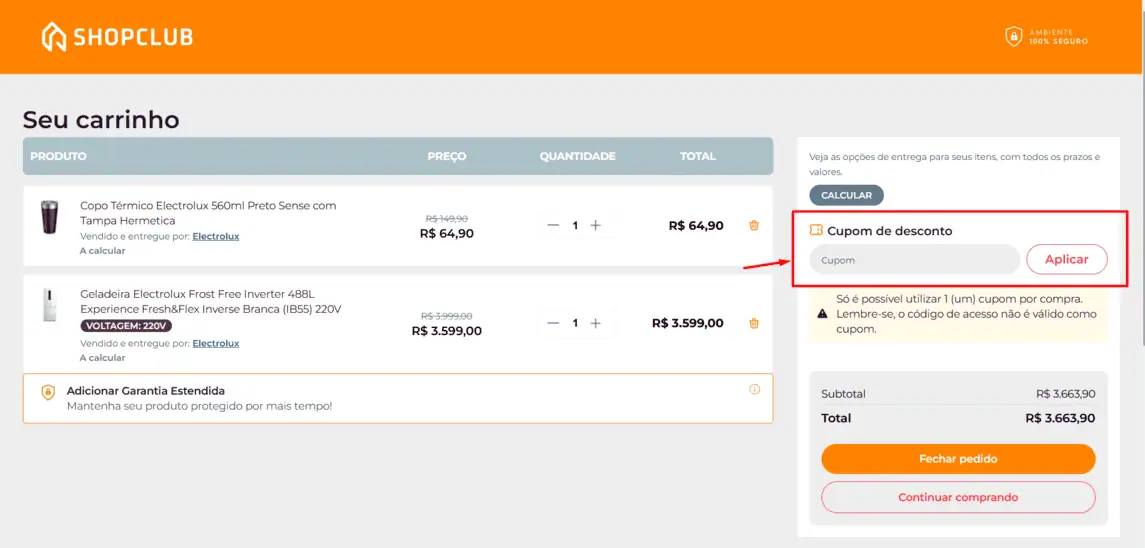The height and width of the screenshot is (548, 1145).
Task: Expand Adicionar Garantia Estendida banner
Action: click(x=398, y=398)
